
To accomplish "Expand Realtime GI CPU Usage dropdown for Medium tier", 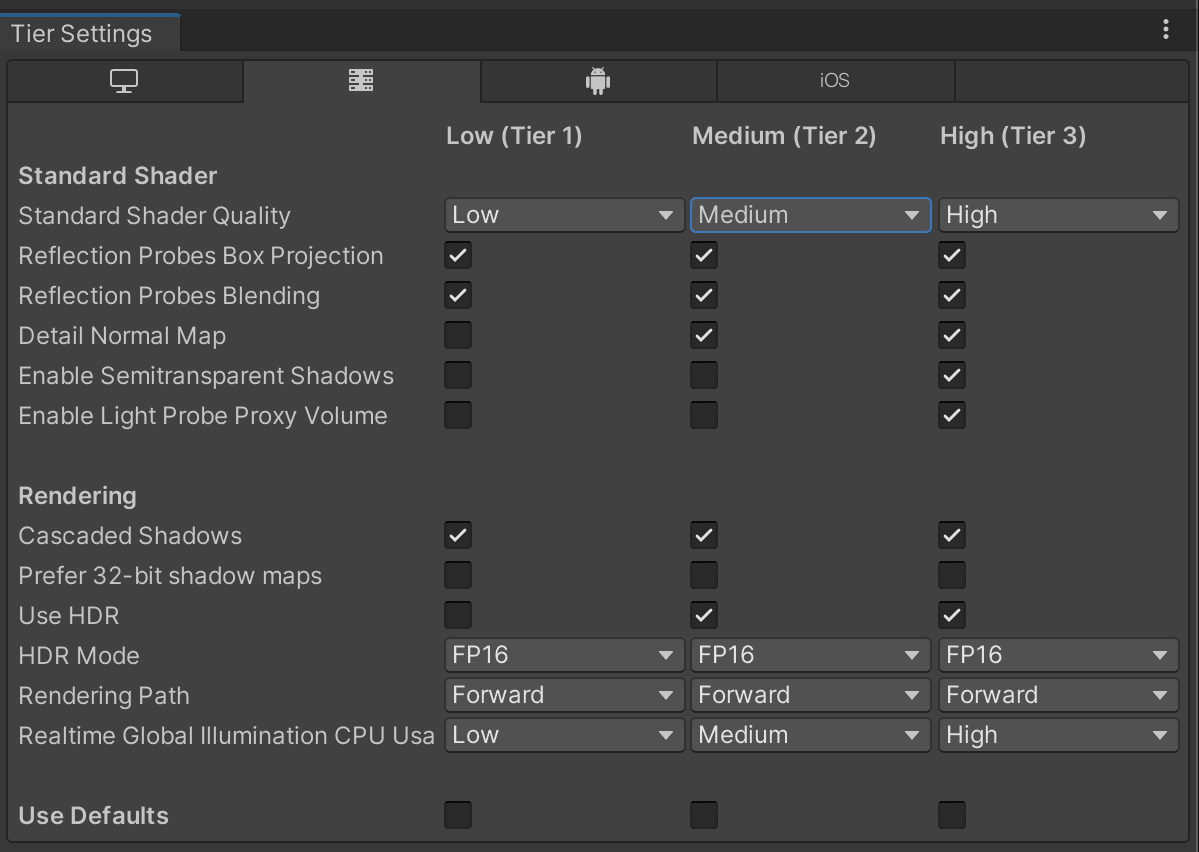I will (x=810, y=735).
